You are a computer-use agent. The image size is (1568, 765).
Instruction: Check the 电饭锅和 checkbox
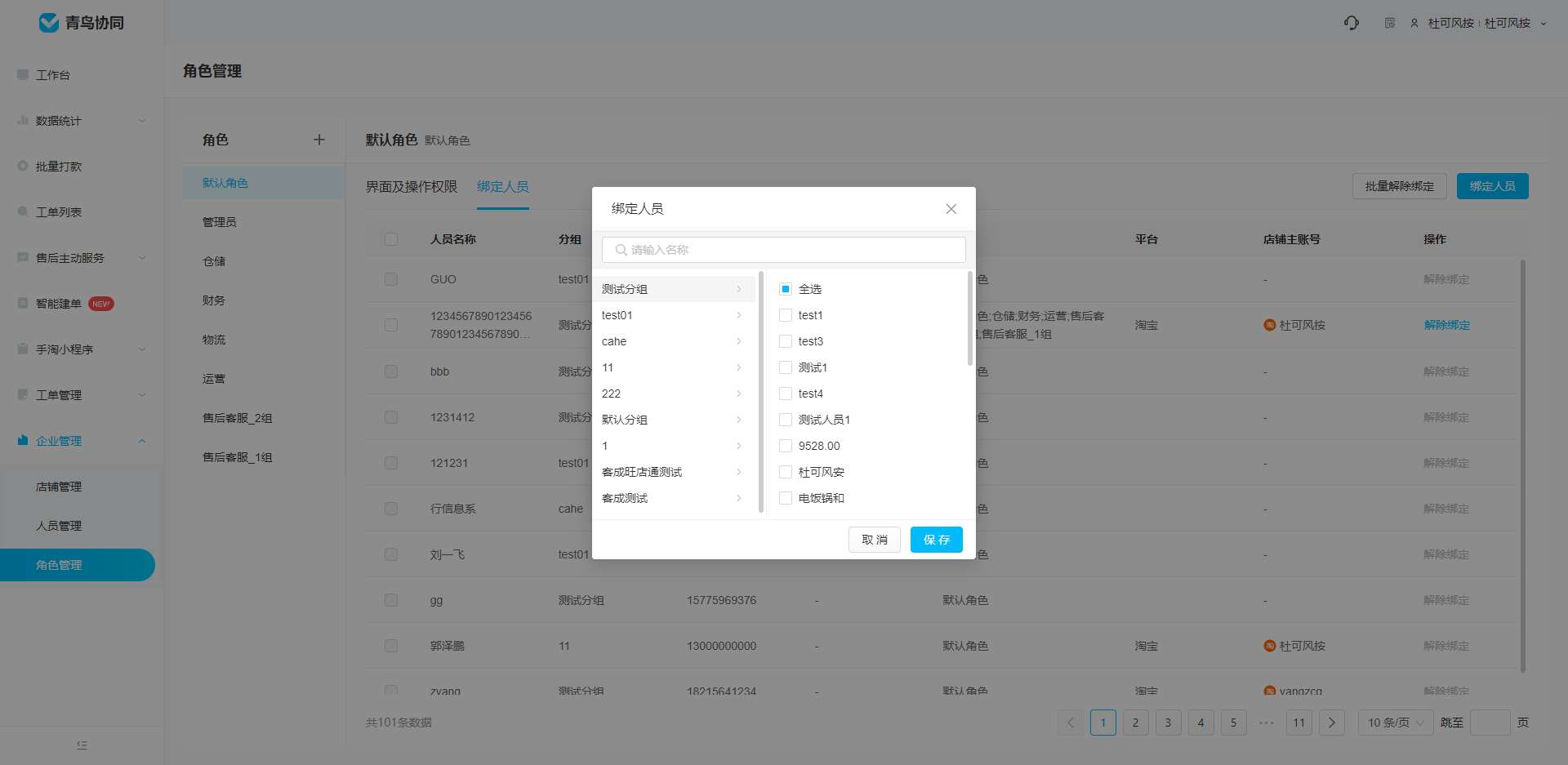[786, 498]
